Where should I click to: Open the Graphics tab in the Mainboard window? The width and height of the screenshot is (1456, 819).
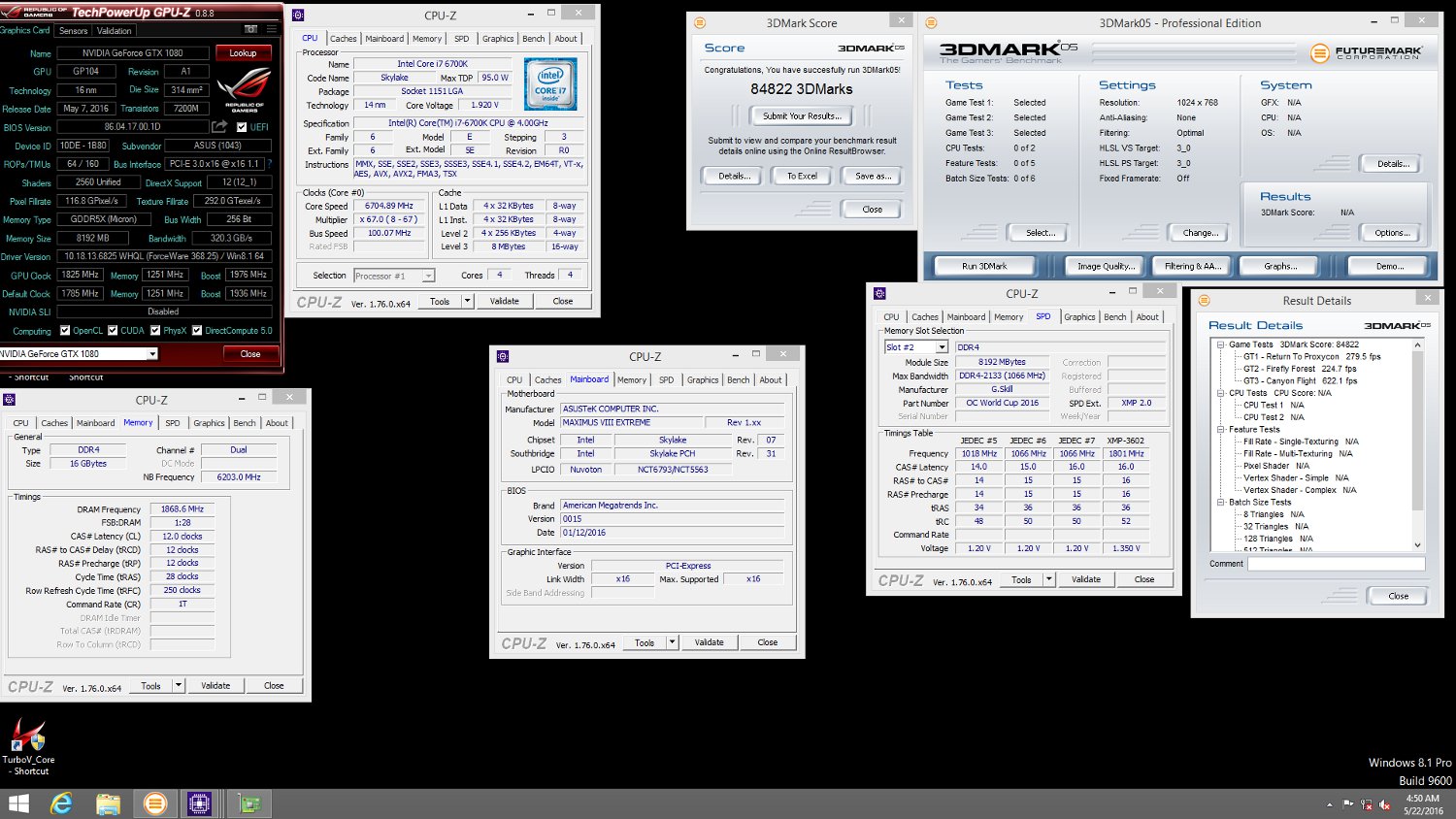click(703, 380)
